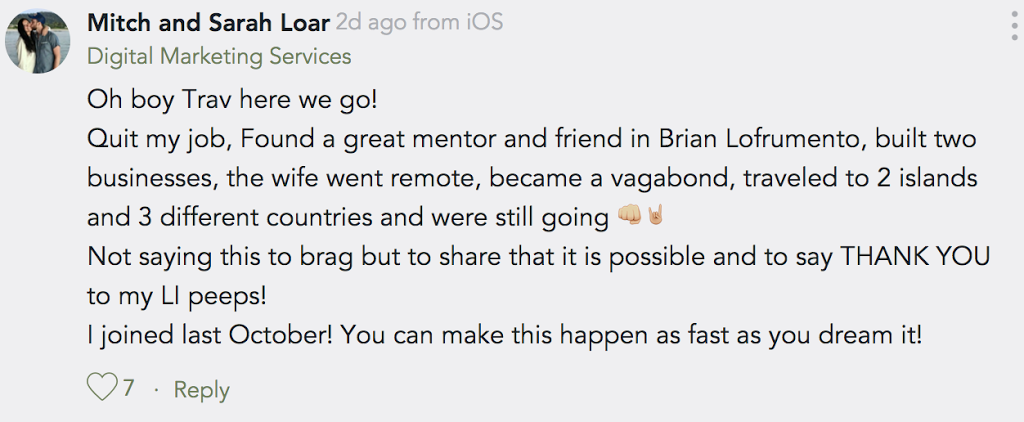Open the three-dot more options menu

click(x=1014, y=26)
